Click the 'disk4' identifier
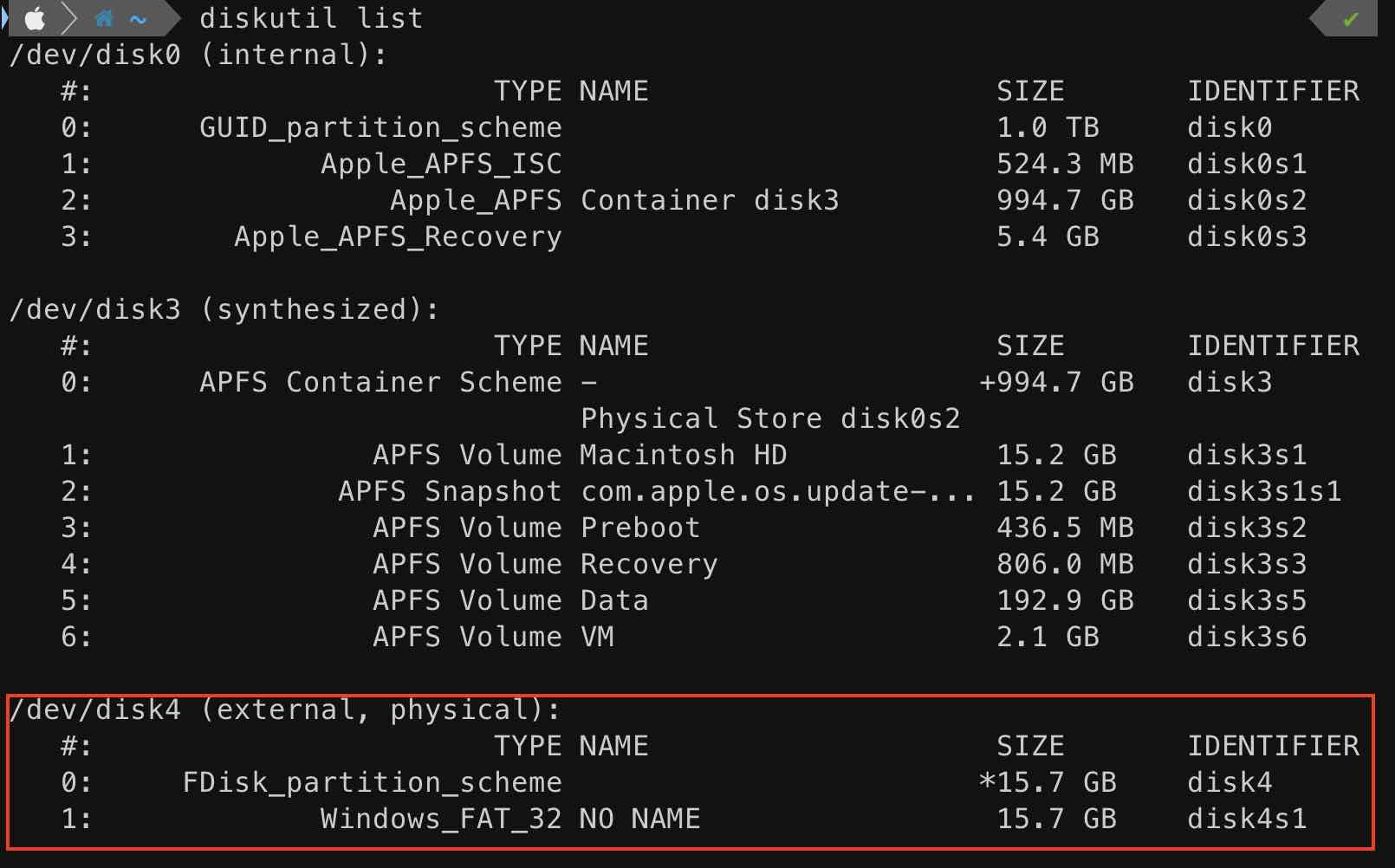1395x868 pixels. [1230, 782]
